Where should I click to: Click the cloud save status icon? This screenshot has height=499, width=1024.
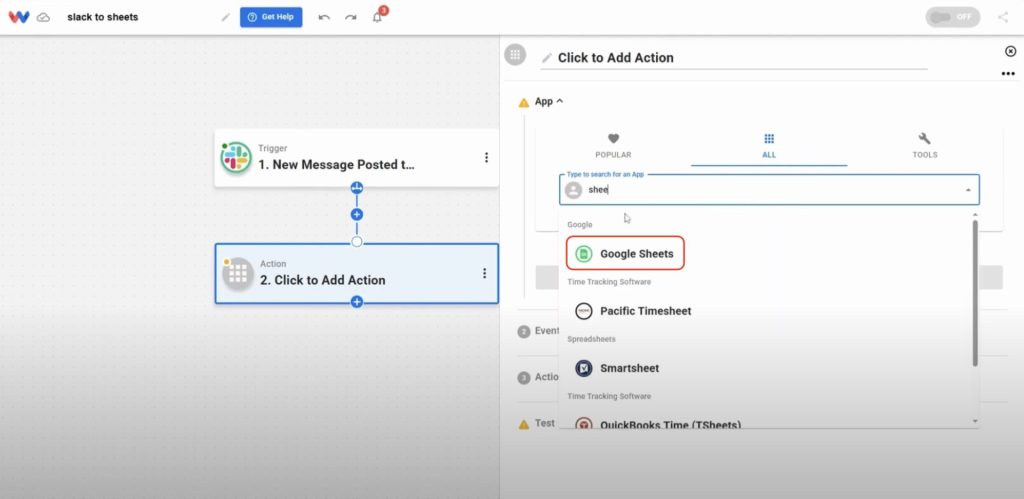[43, 17]
